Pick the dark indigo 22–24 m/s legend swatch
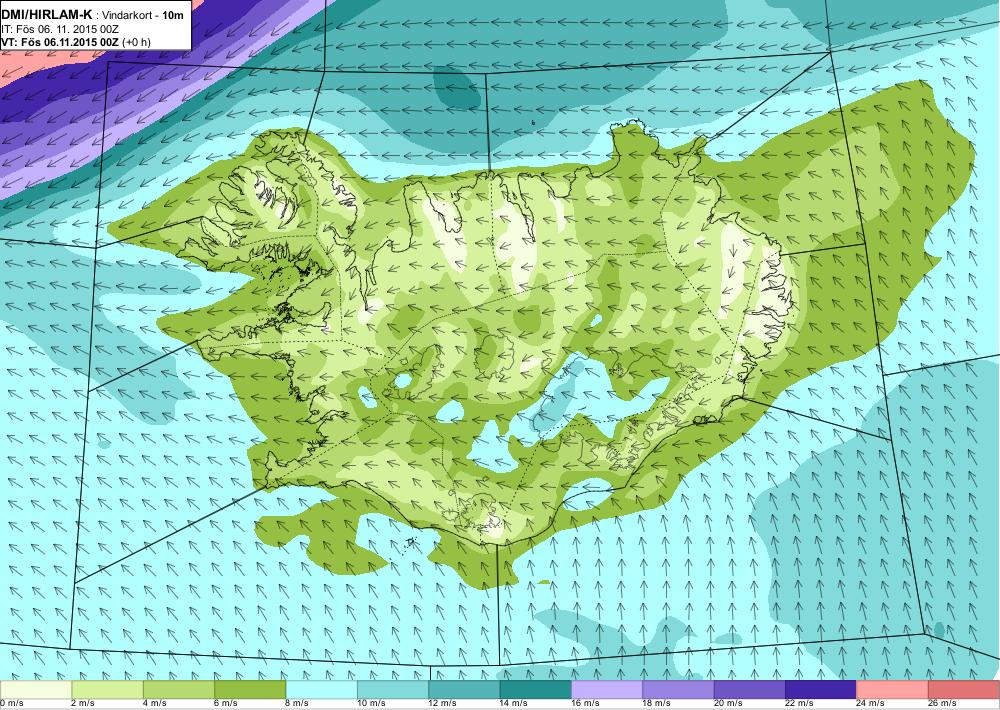1000x710 pixels. (x=821, y=689)
